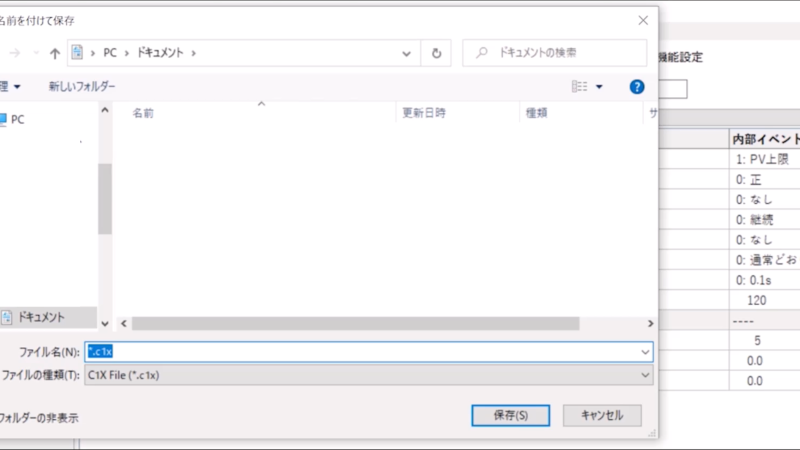The height and width of the screenshot is (450, 800).
Task: Select ドキュメント in the navigation pane
Action: pos(38,317)
